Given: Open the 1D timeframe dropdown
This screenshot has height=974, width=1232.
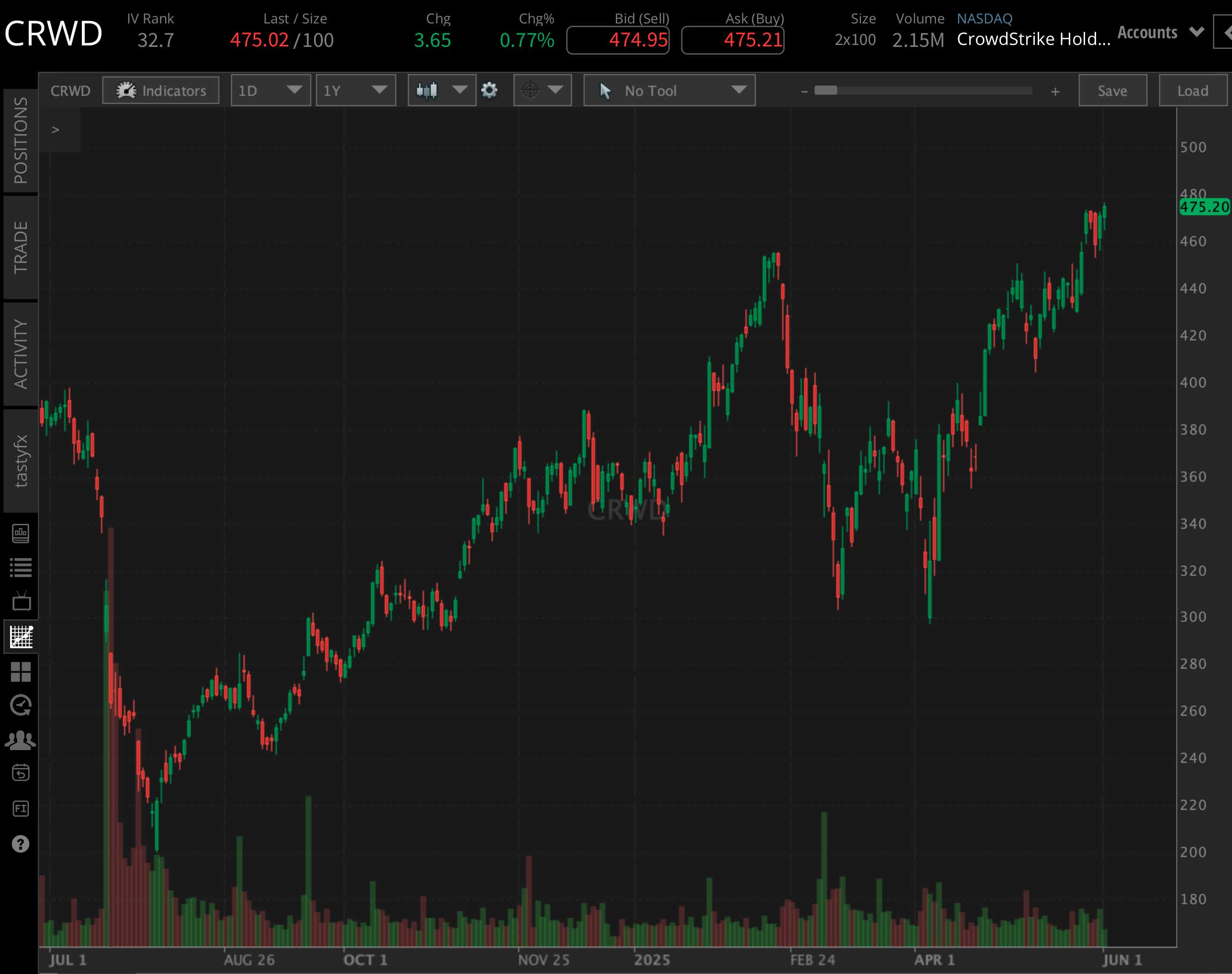Looking at the screenshot, I should click(x=270, y=90).
